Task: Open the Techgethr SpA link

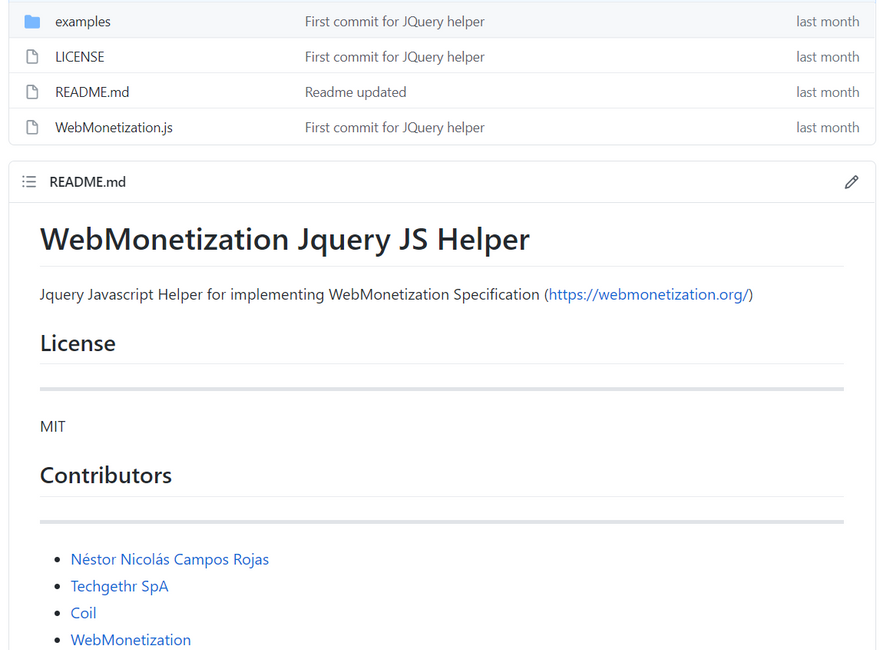Action: coord(119,587)
